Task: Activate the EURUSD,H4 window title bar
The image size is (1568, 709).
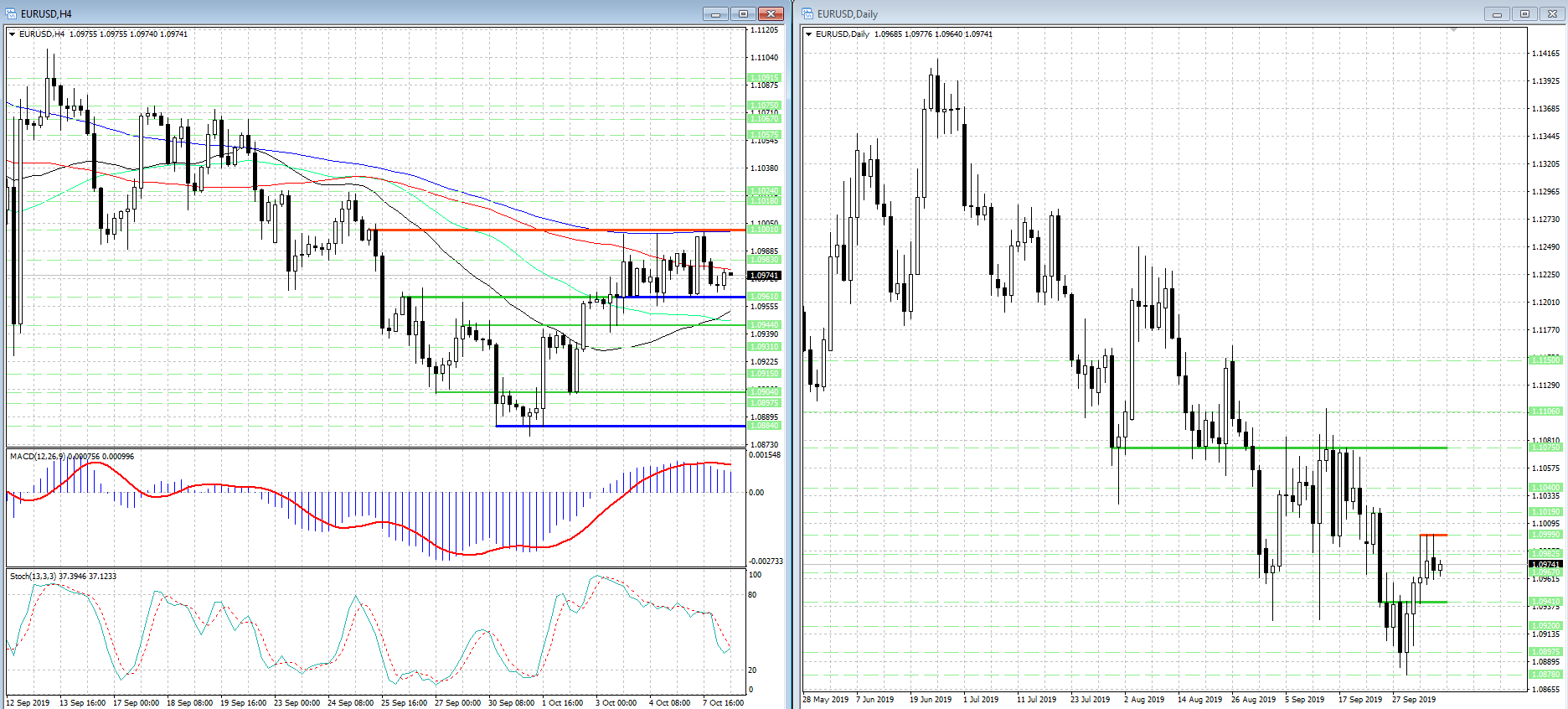Action: [x=335, y=13]
